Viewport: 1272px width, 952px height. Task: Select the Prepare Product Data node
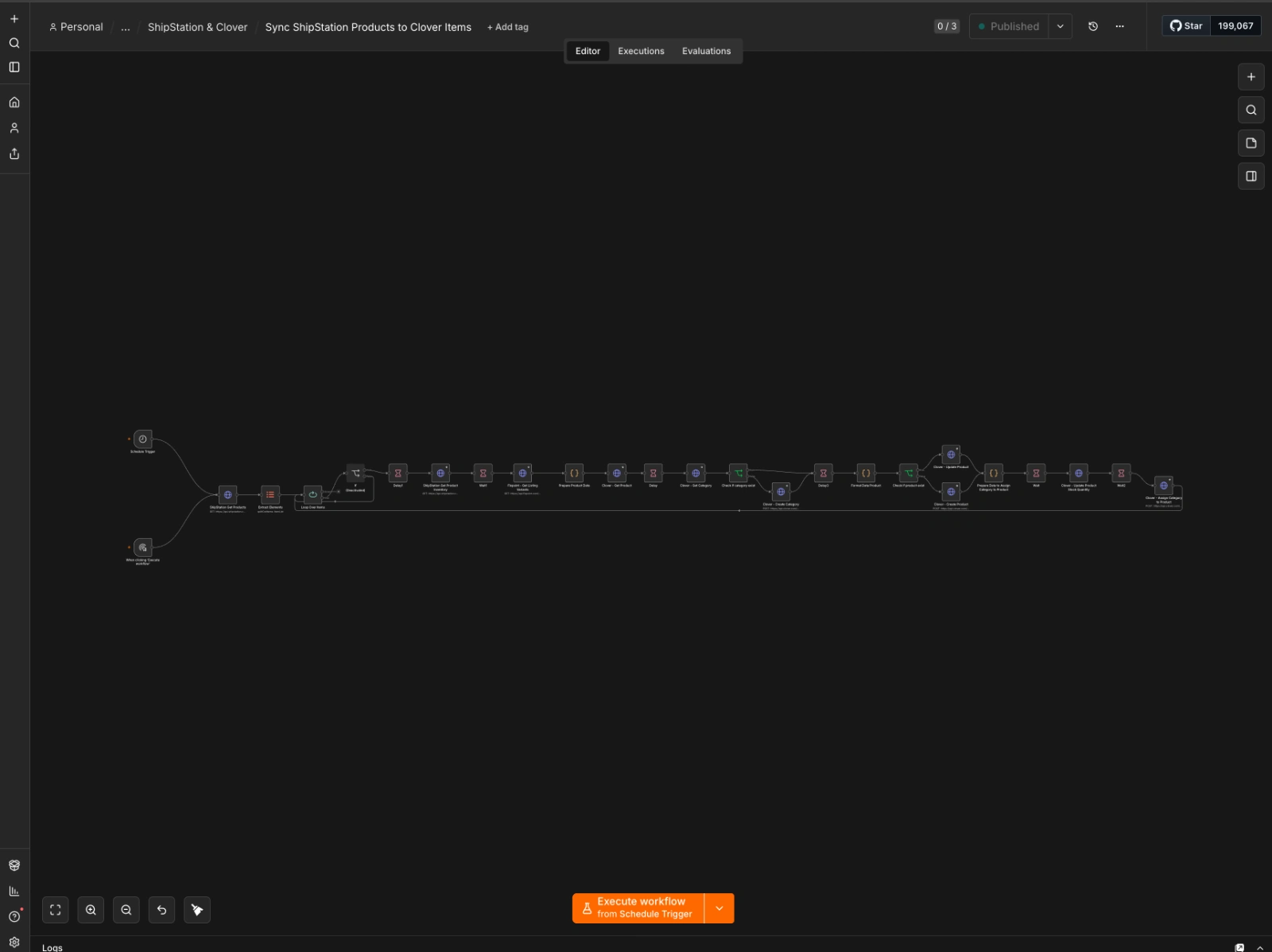(x=574, y=474)
